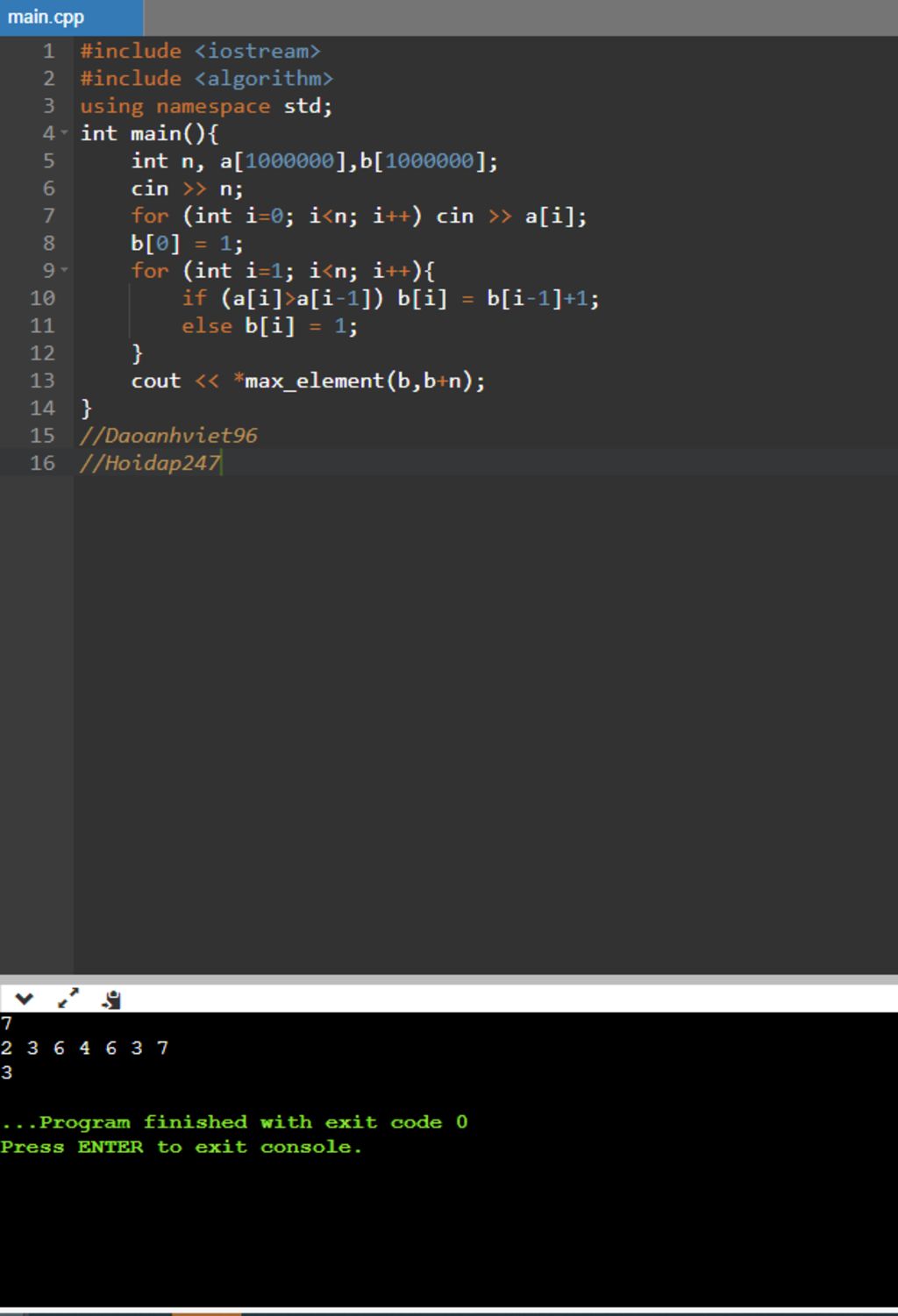
Task: Click the console output value '3'
Action: point(7,1072)
